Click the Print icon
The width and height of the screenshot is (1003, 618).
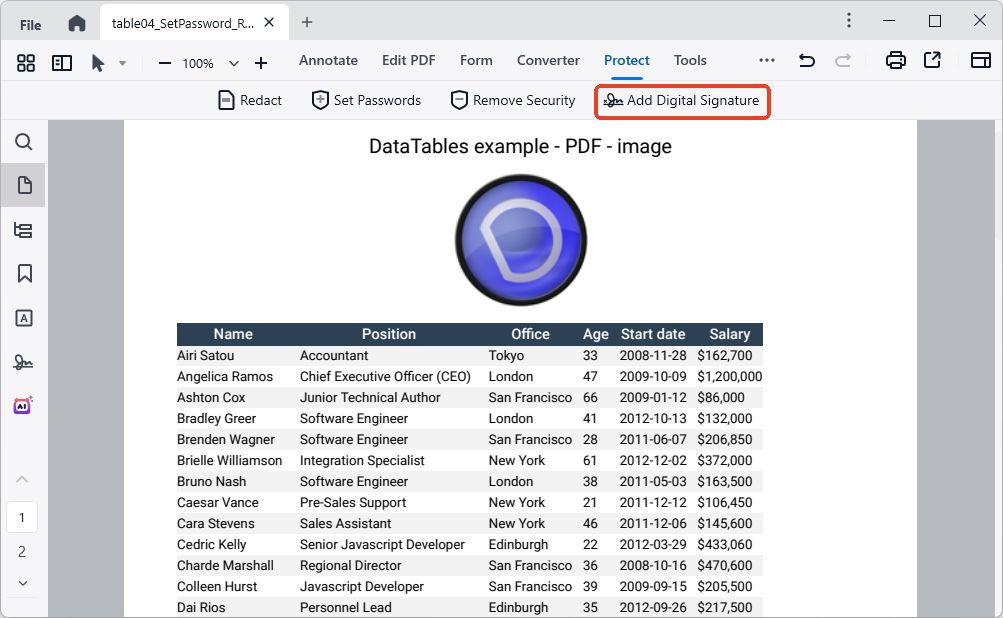(894, 60)
